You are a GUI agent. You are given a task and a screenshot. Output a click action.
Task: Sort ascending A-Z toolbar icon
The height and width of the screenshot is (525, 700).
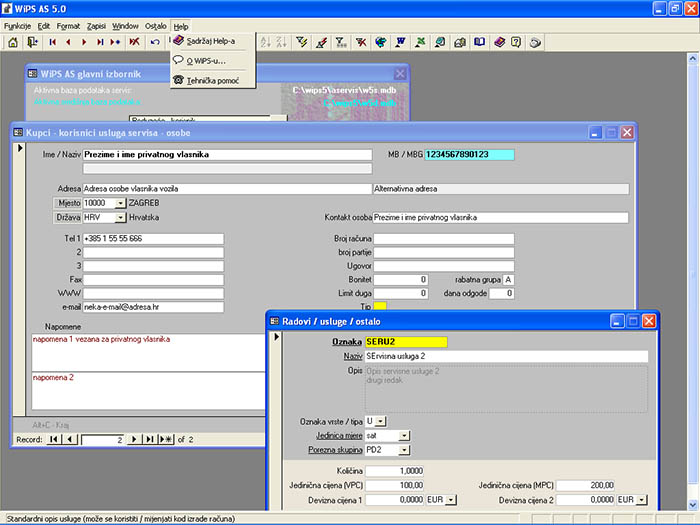(x=266, y=42)
